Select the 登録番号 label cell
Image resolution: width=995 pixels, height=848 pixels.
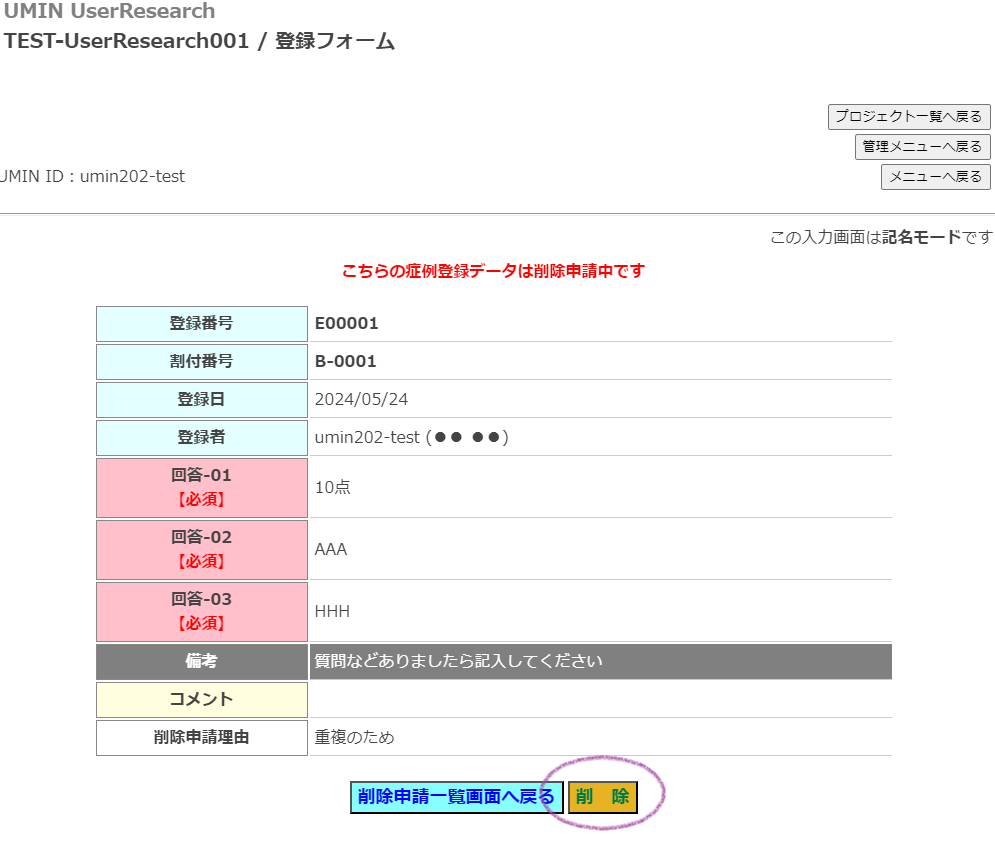tap(201, 324)
